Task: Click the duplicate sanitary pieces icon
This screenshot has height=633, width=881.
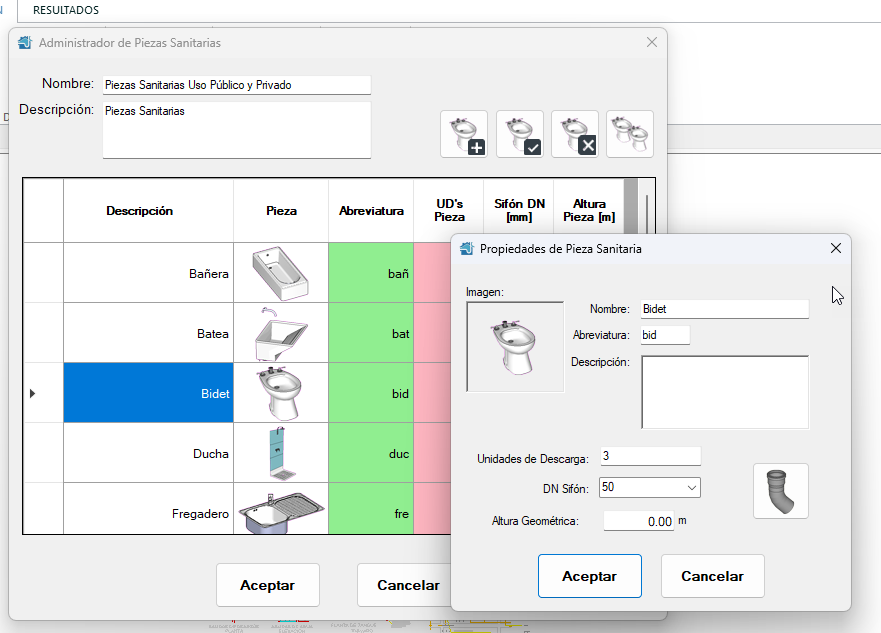Action: [x=630, y=134]
